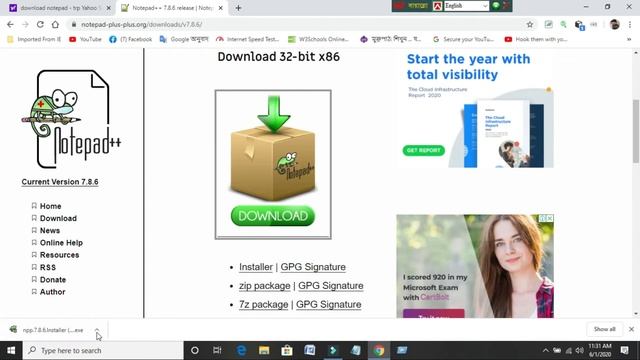Open the GPG Signature link next to 7z package

(x=329, y=304)
